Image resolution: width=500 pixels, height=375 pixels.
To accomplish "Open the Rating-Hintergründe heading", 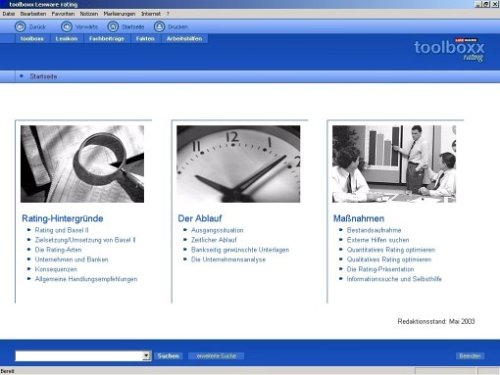I will 62,218.
